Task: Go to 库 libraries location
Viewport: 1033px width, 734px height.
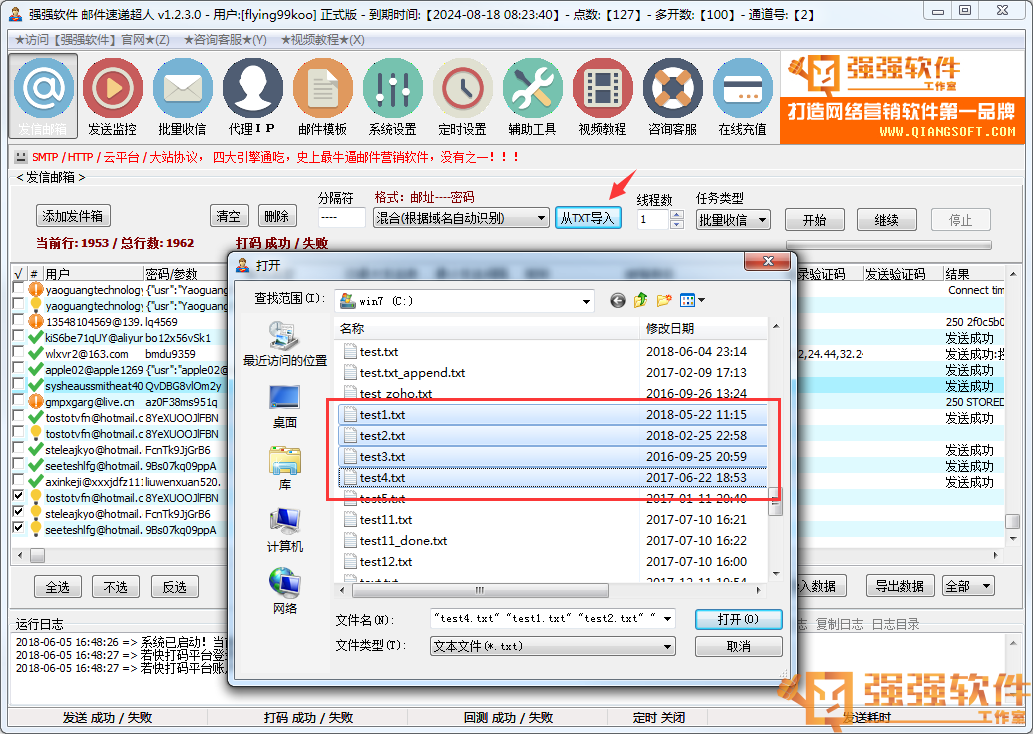Action: click(285, 468)
